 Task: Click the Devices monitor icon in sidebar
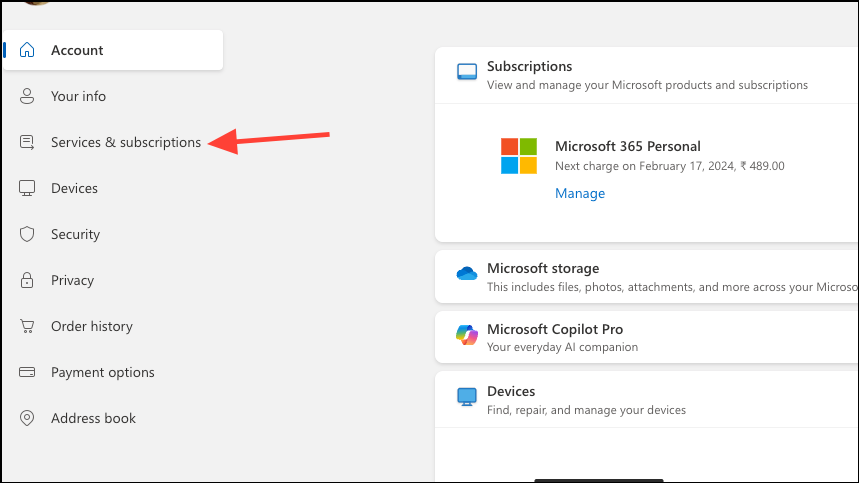27,188
